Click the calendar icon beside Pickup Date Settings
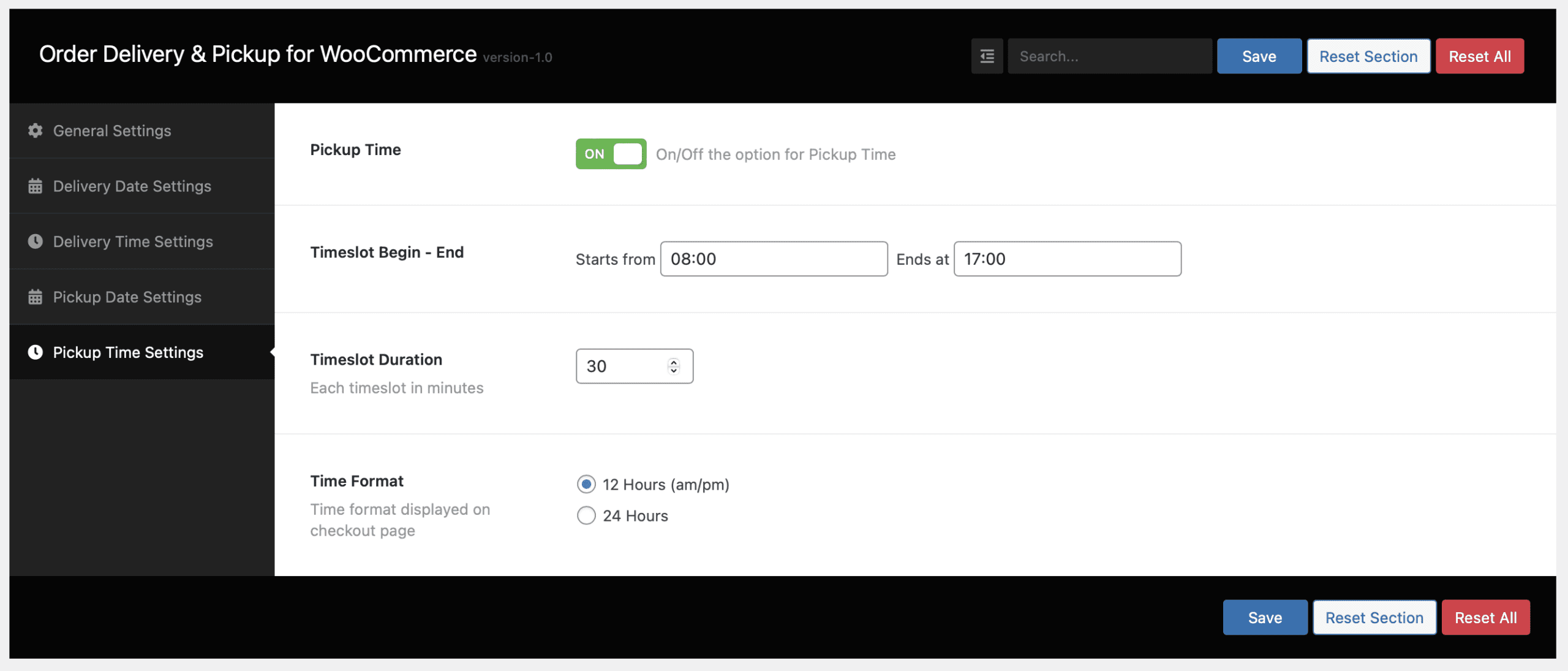 pos(34,297)
